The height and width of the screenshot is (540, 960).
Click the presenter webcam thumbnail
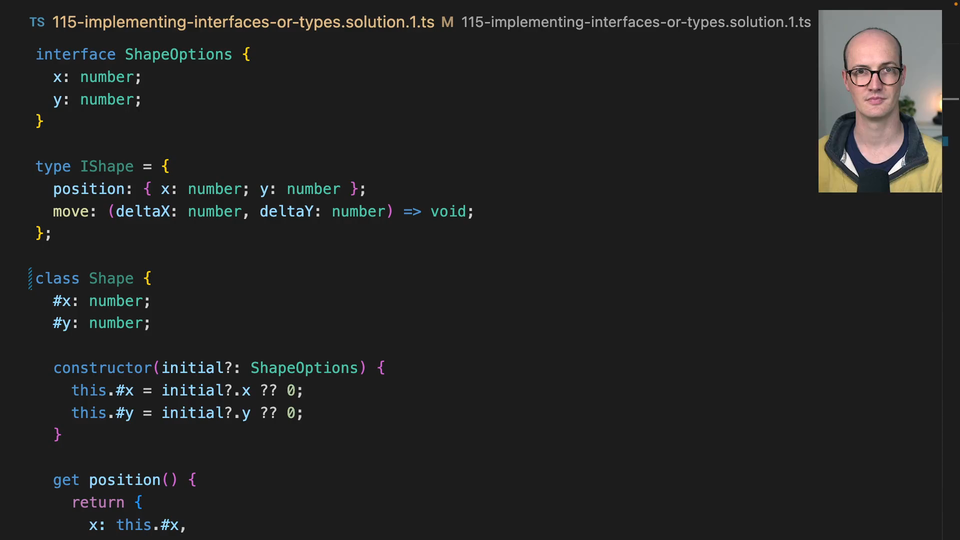pos(879,101)
